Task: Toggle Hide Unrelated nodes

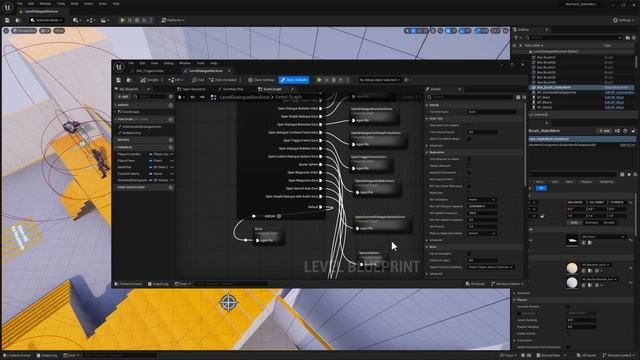Action: coord(223,80)
